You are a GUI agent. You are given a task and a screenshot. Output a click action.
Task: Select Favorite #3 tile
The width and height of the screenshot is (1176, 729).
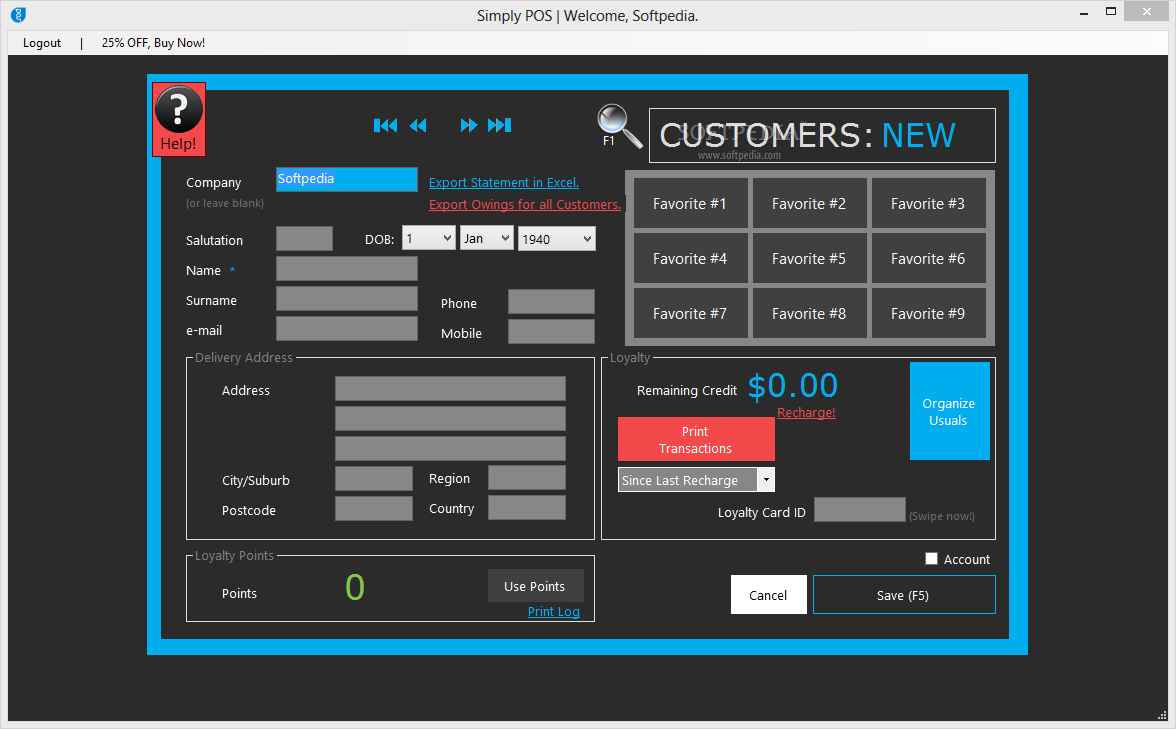[928, 203]
